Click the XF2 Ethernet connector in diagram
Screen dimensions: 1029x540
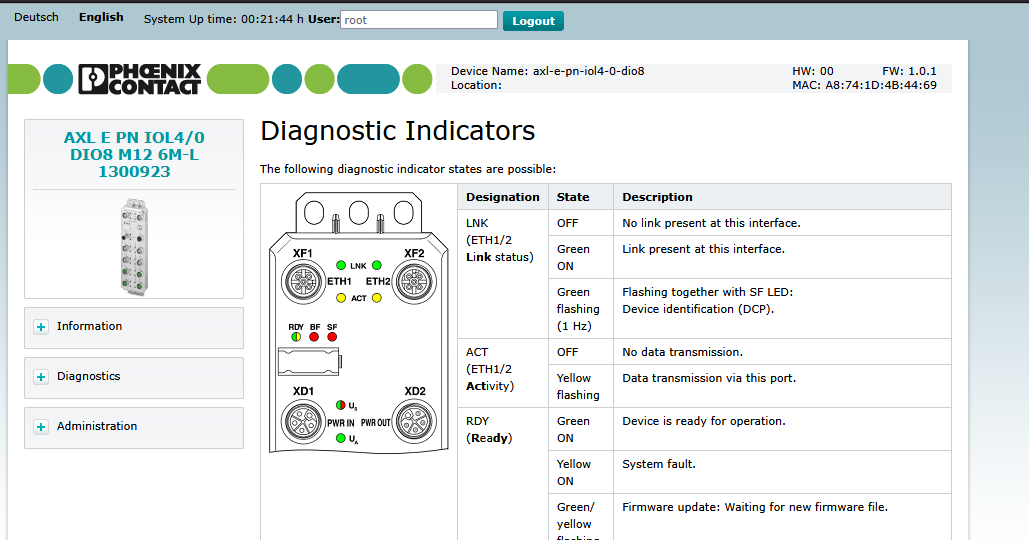point(414,286)
